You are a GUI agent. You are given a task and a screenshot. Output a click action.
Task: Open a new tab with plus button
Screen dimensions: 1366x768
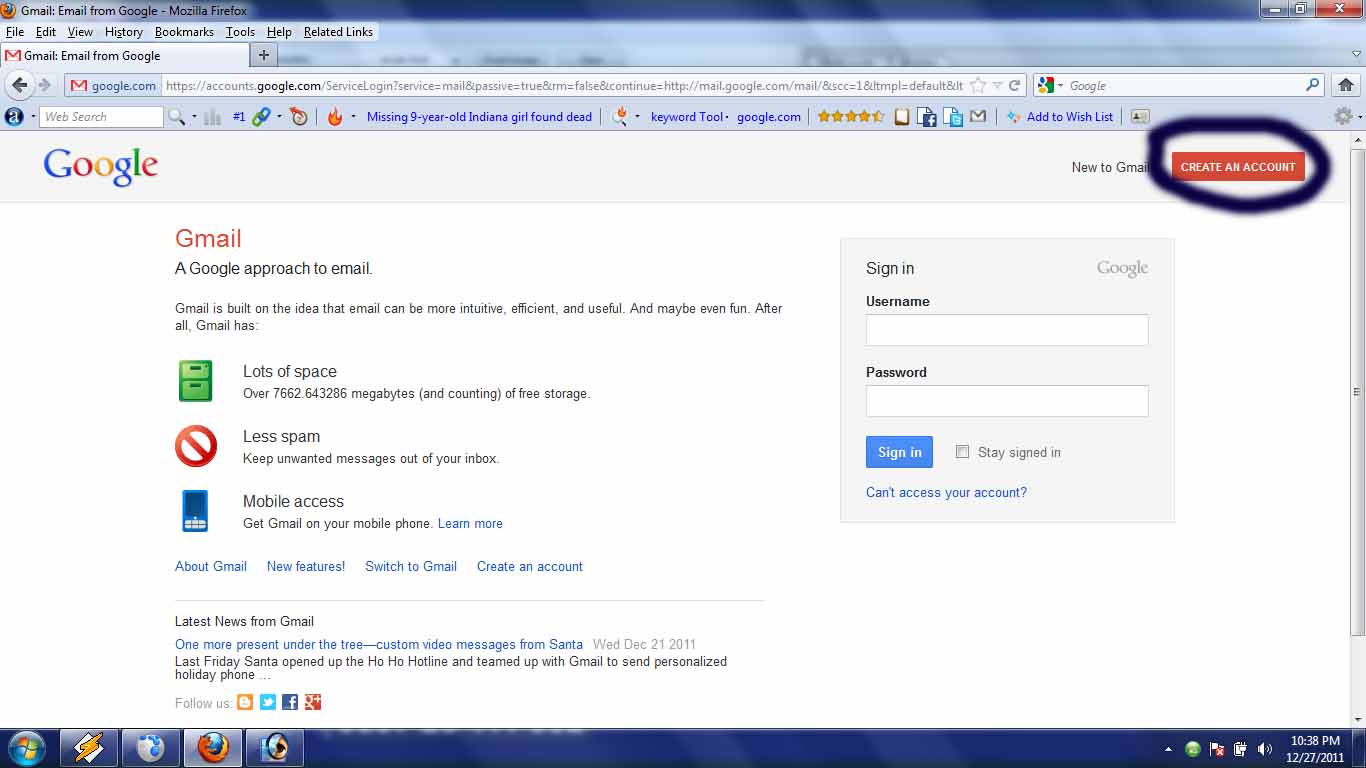pos(264,56)
